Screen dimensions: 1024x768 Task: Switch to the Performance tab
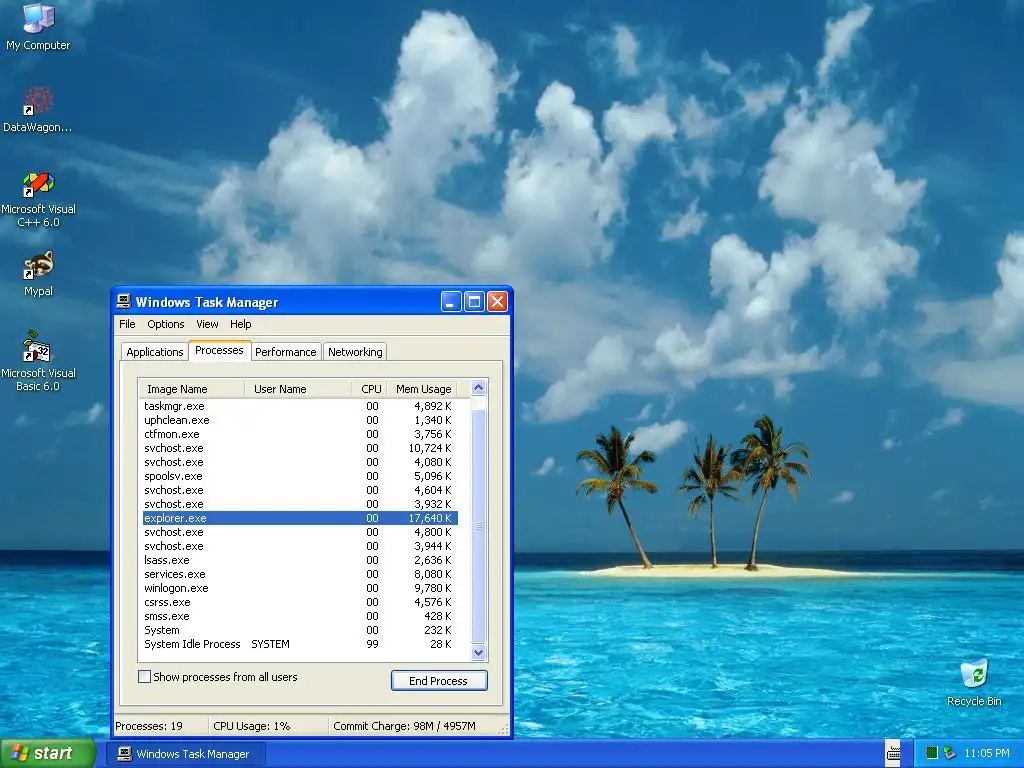pyautogui.click(x=285, y=351)
